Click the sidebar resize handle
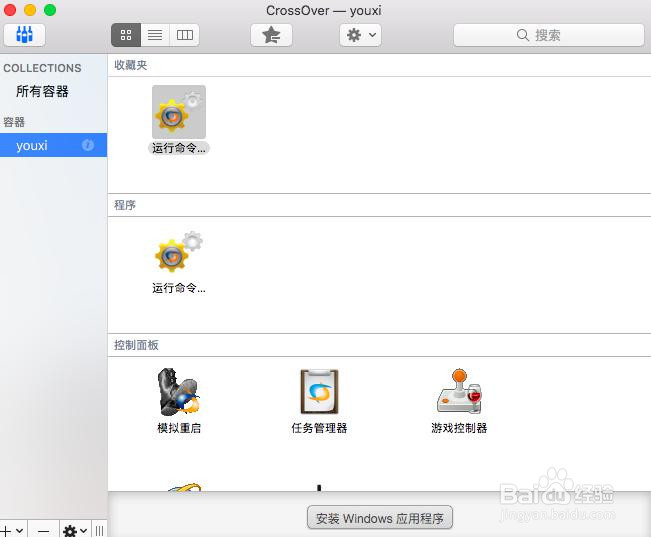The height and width of the screenshot is (537, 651). click(99, 530)
